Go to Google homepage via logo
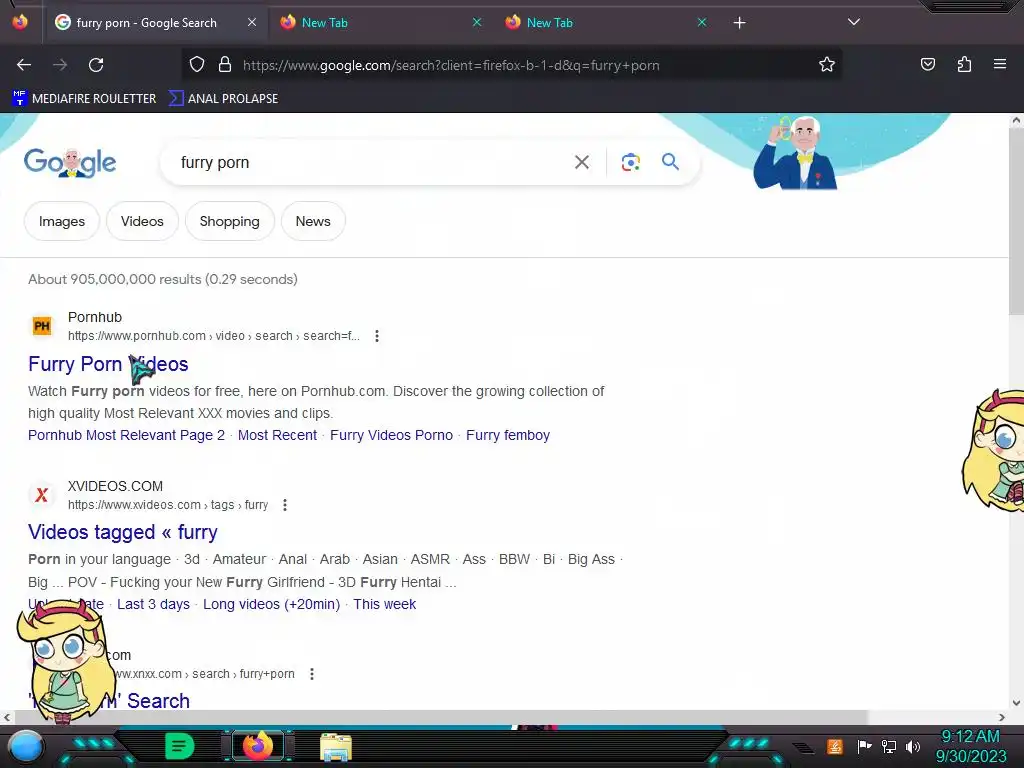This screenshot has height=768, width=1024. pos(70,163)
